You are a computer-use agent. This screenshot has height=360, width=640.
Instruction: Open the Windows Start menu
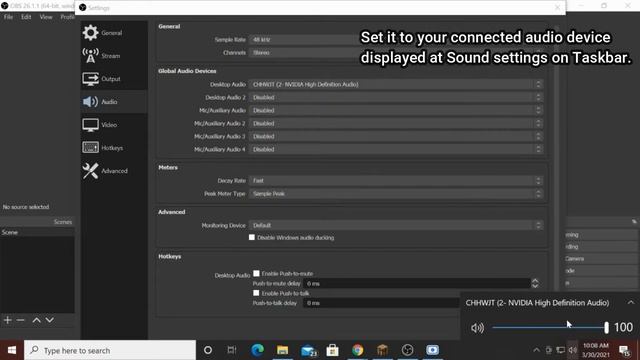click(12, 350)
